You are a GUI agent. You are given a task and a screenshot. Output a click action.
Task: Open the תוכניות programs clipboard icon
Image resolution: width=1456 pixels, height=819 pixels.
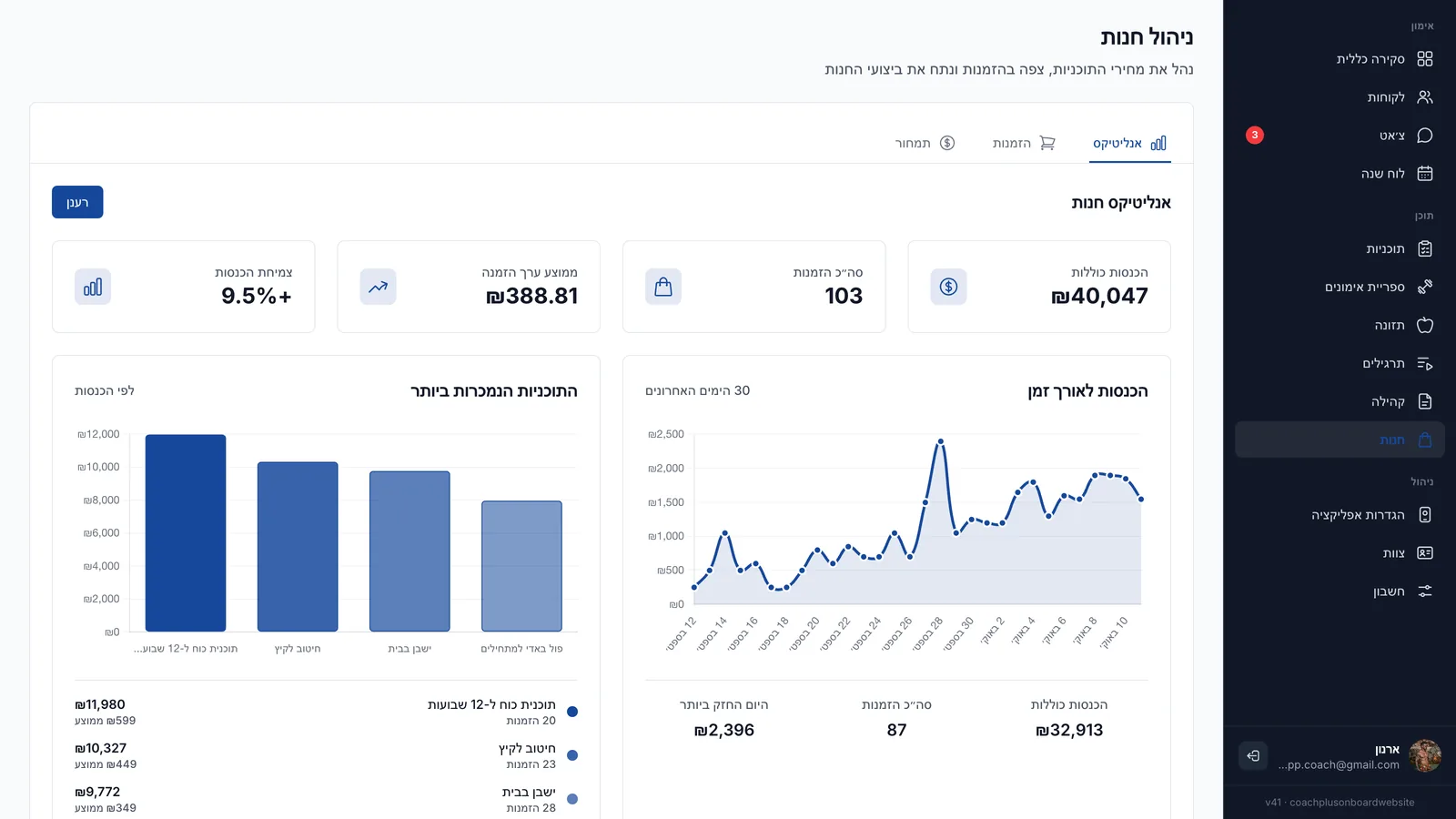point(1425,249)
